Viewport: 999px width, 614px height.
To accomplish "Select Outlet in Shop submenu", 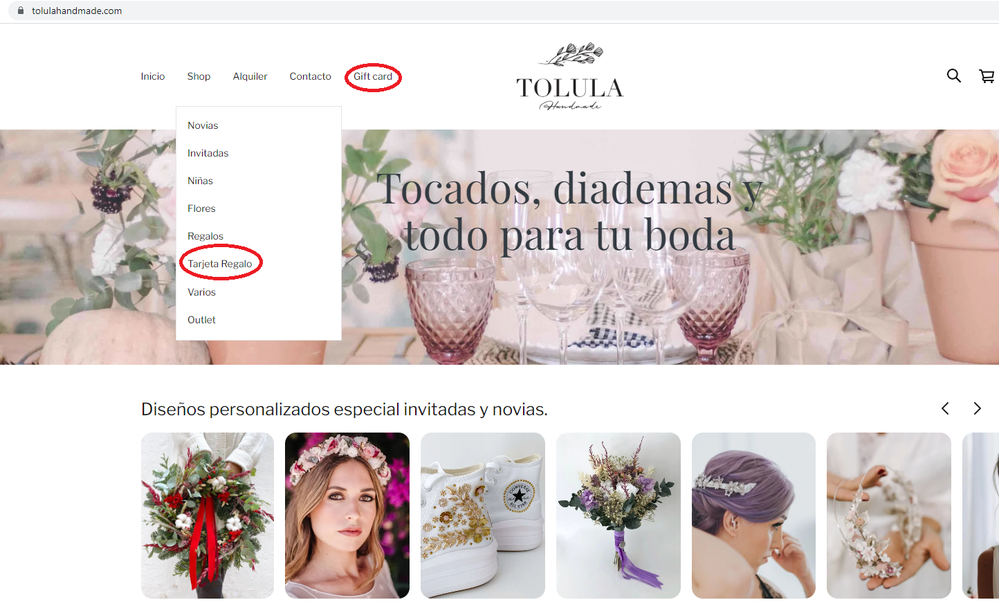I will (x=201, y=320).
